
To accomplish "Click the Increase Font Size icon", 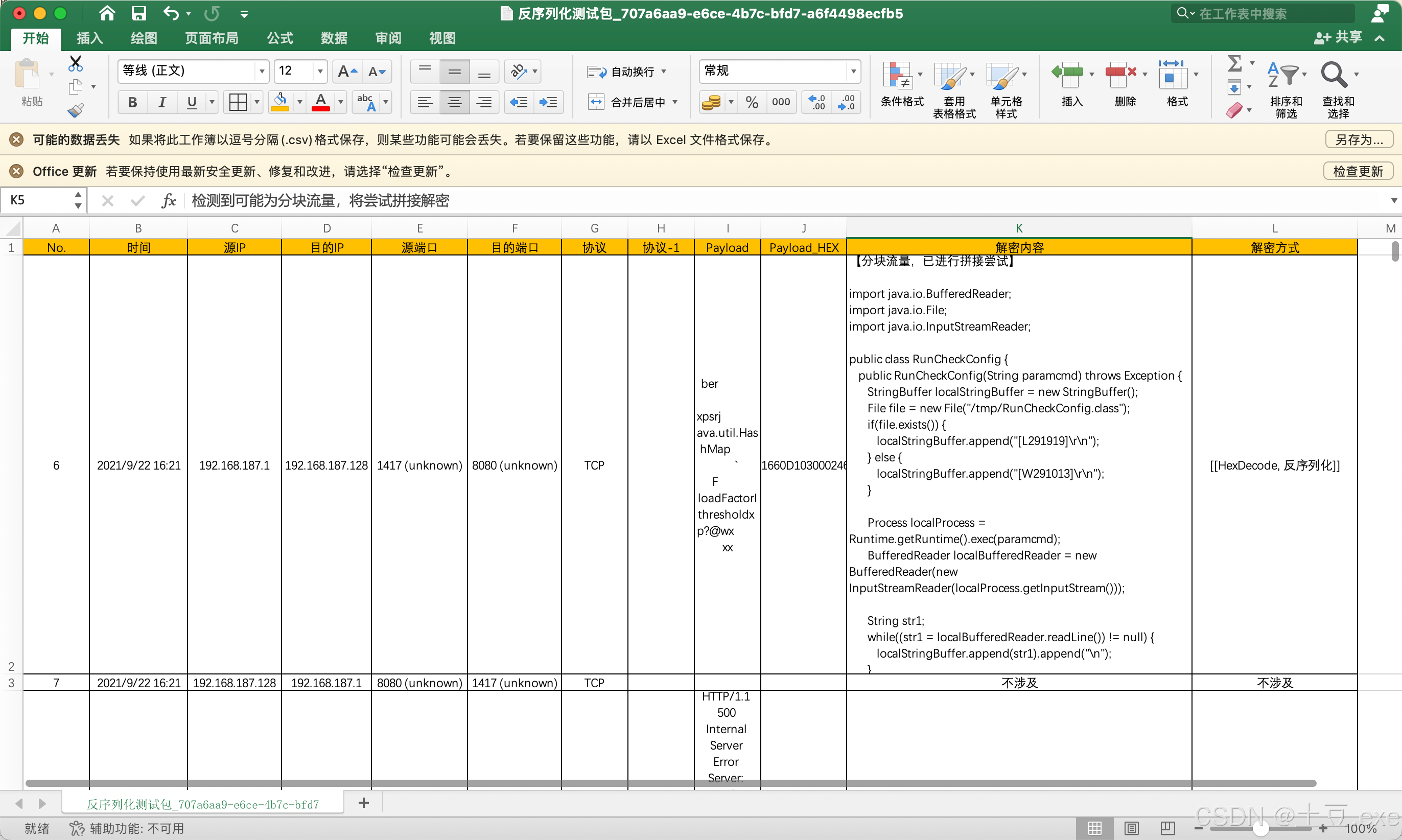I will 346,72.
